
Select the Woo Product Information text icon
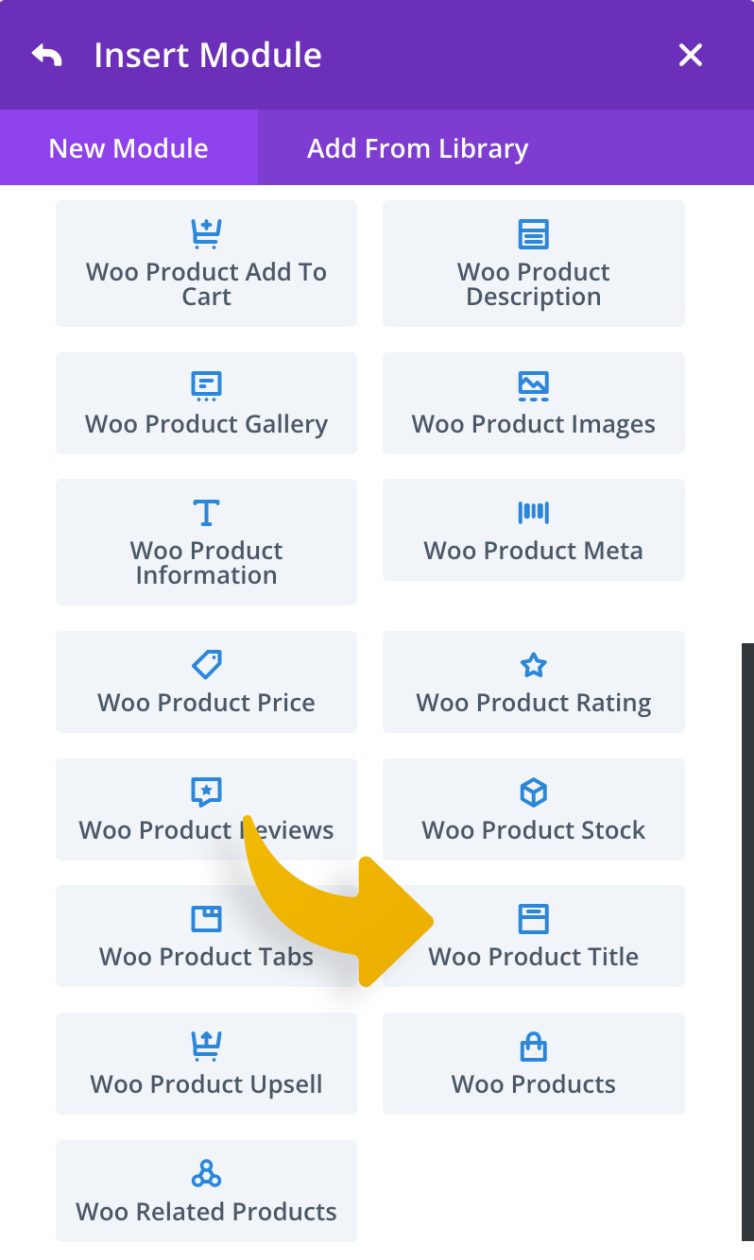coord(206,512)
